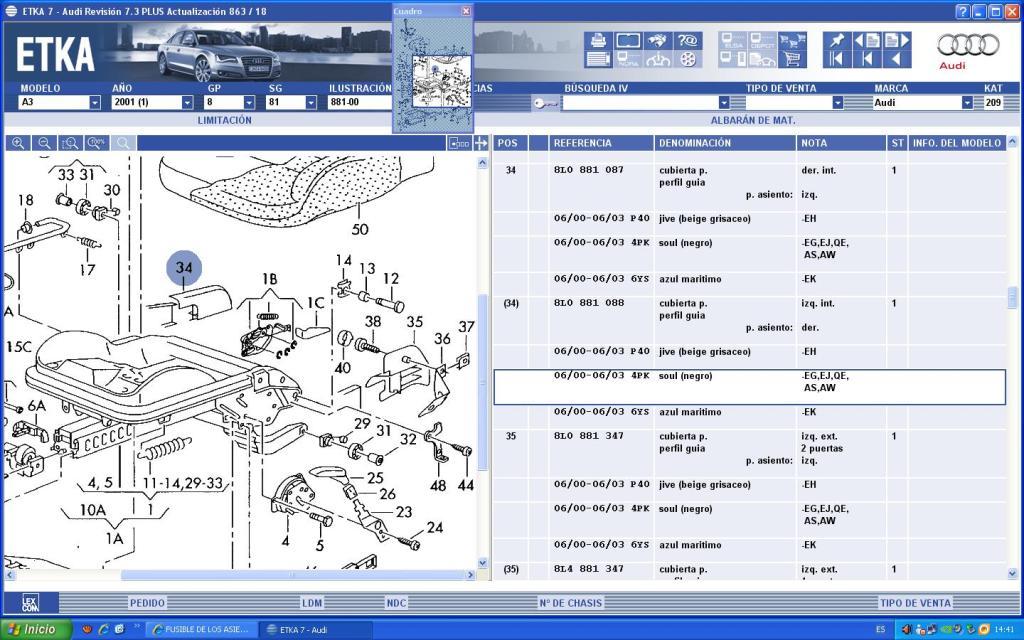
Task: Open the MODELO dropdown showing A3
Action: pyautogui.click(x=95, y=103)
